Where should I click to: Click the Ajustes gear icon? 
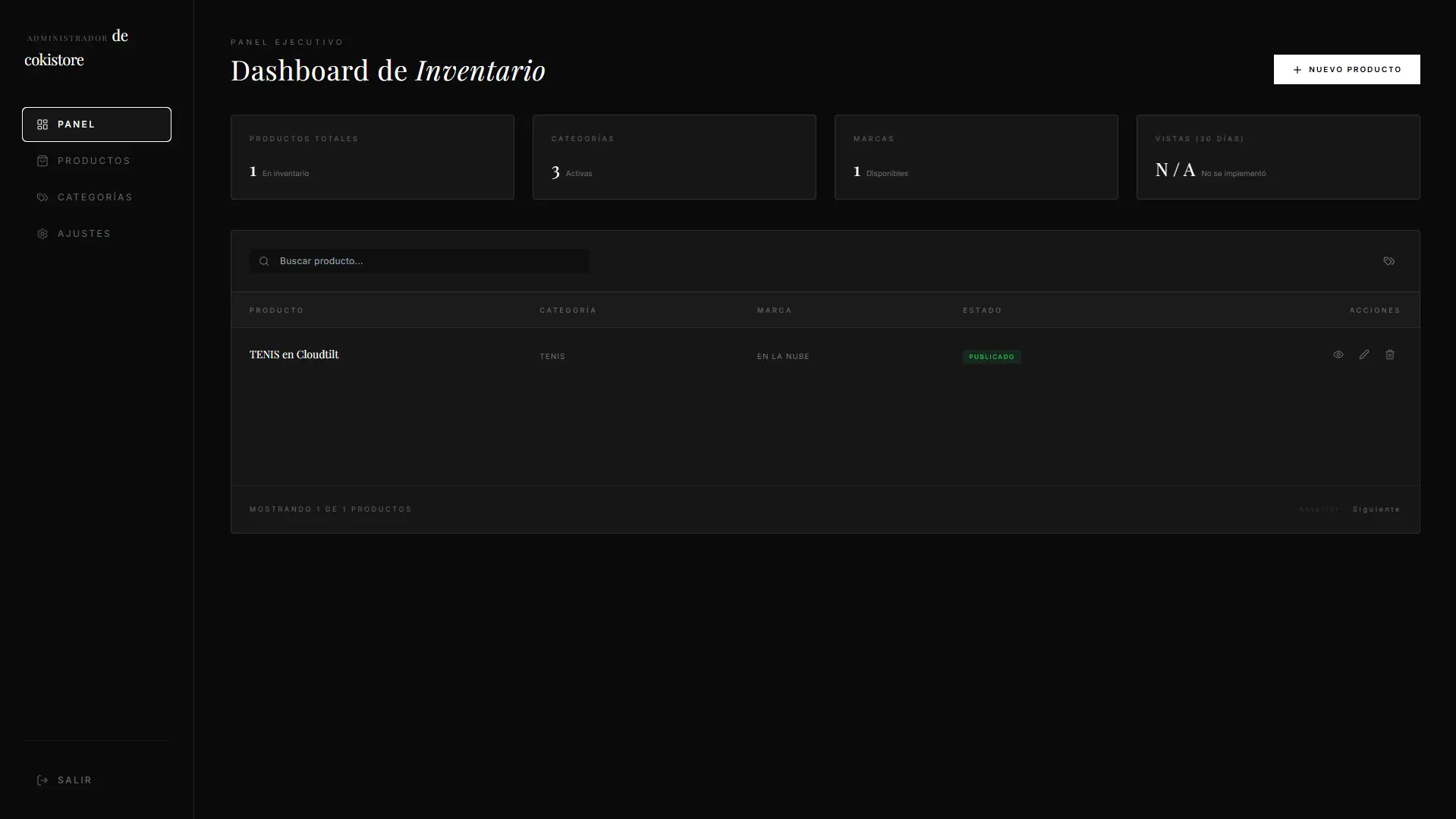(x=42, y=234)
